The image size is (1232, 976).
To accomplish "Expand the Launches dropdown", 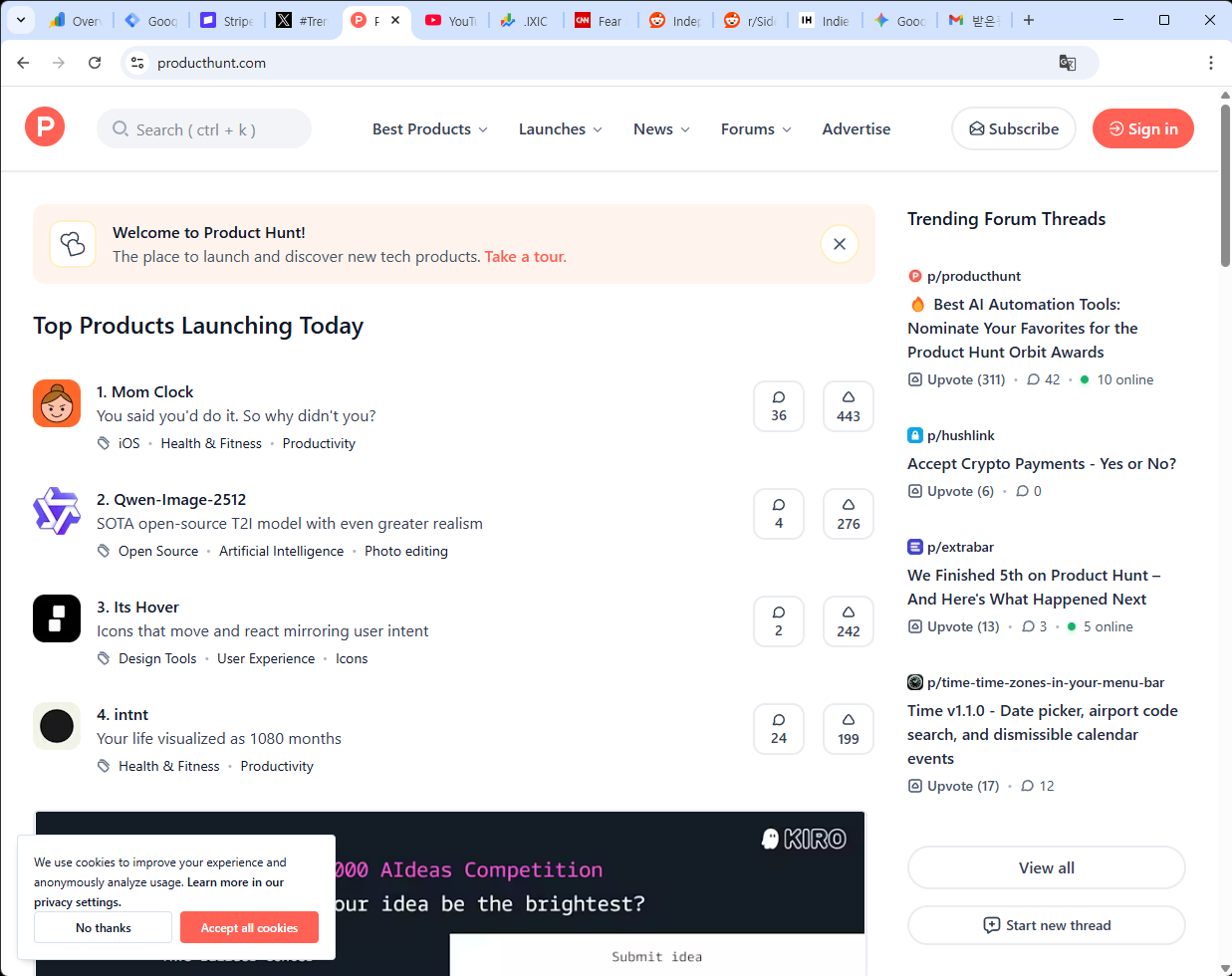I will [x=560, y=129].
